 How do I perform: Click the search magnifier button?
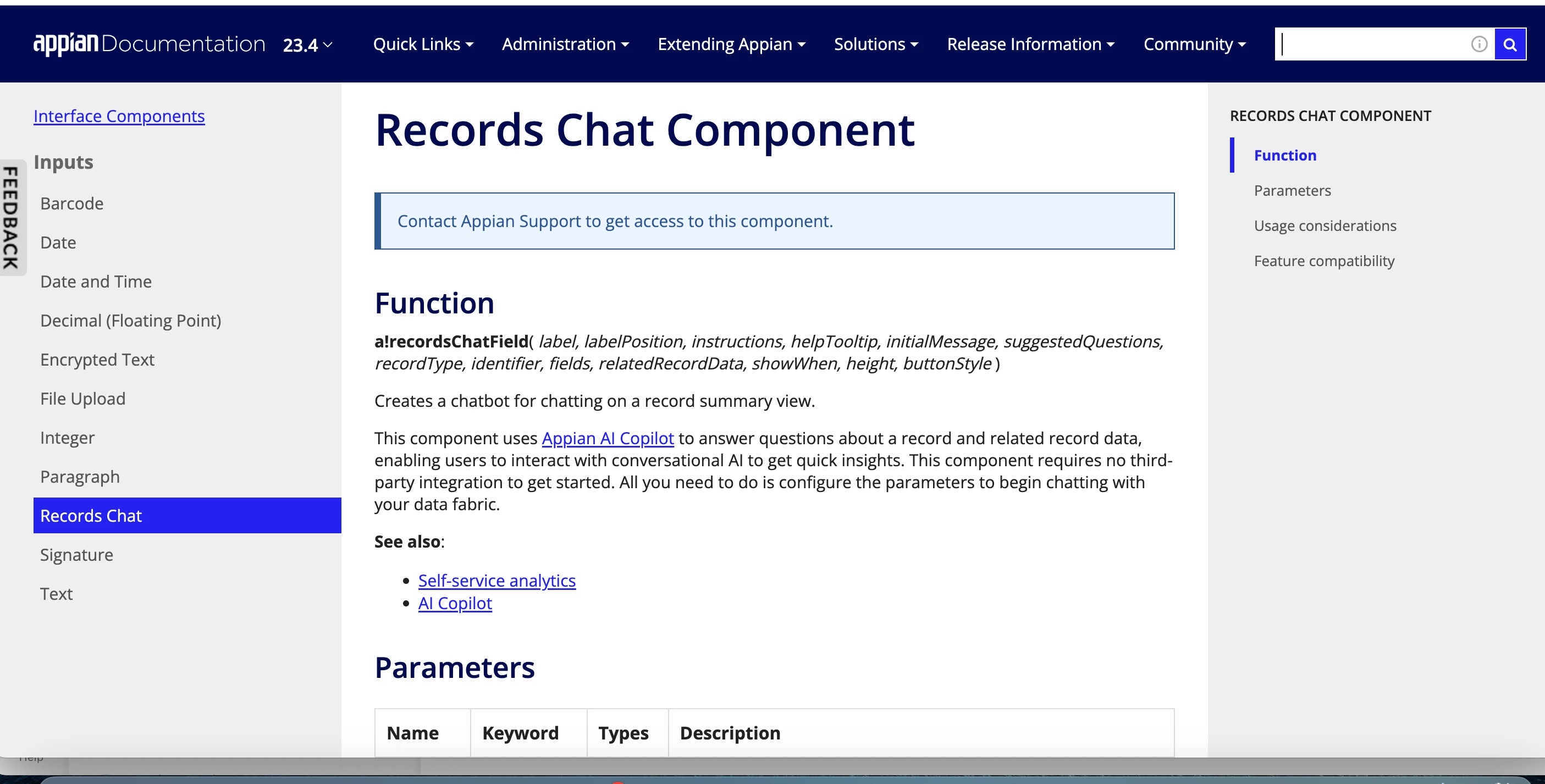tap(1510, 44)
